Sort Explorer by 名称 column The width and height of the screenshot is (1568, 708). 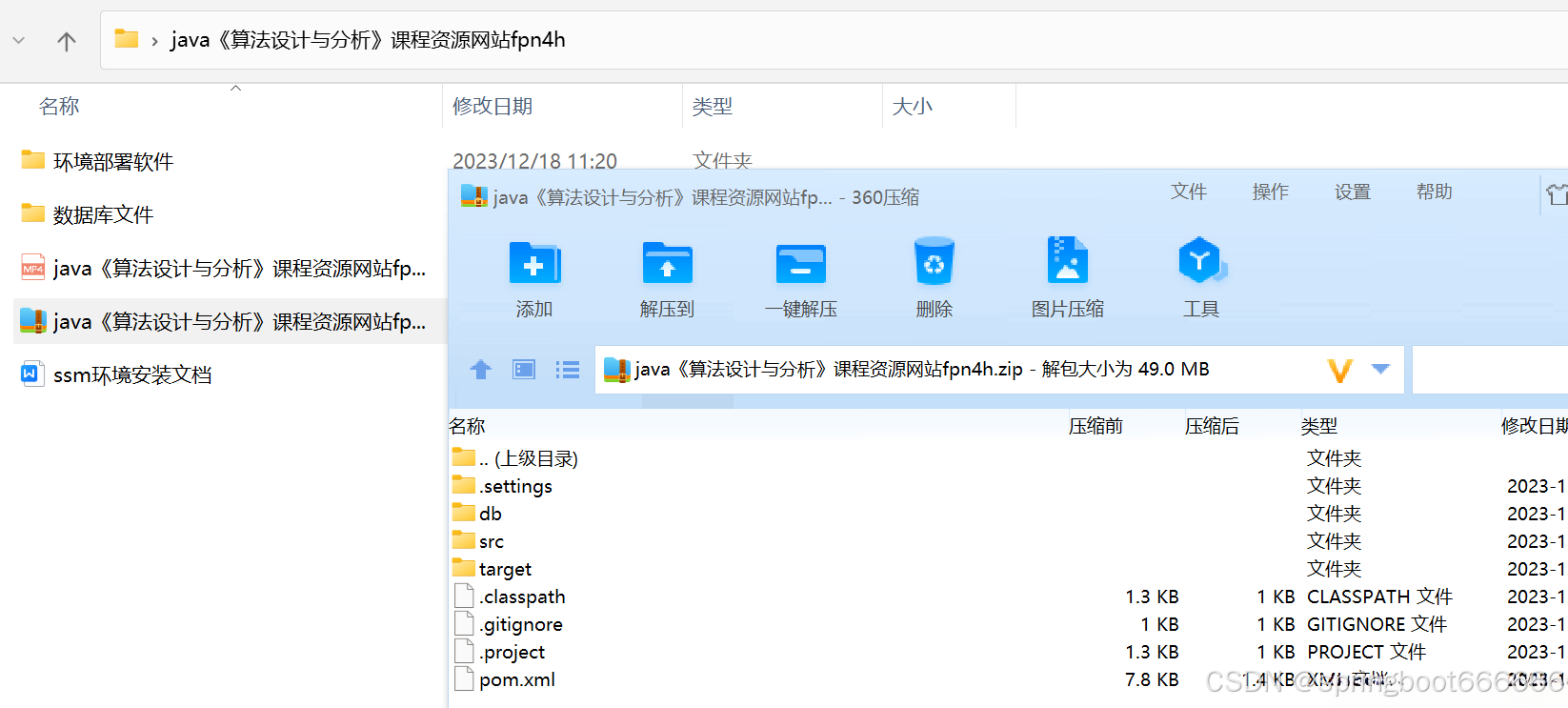coord(59,107)
